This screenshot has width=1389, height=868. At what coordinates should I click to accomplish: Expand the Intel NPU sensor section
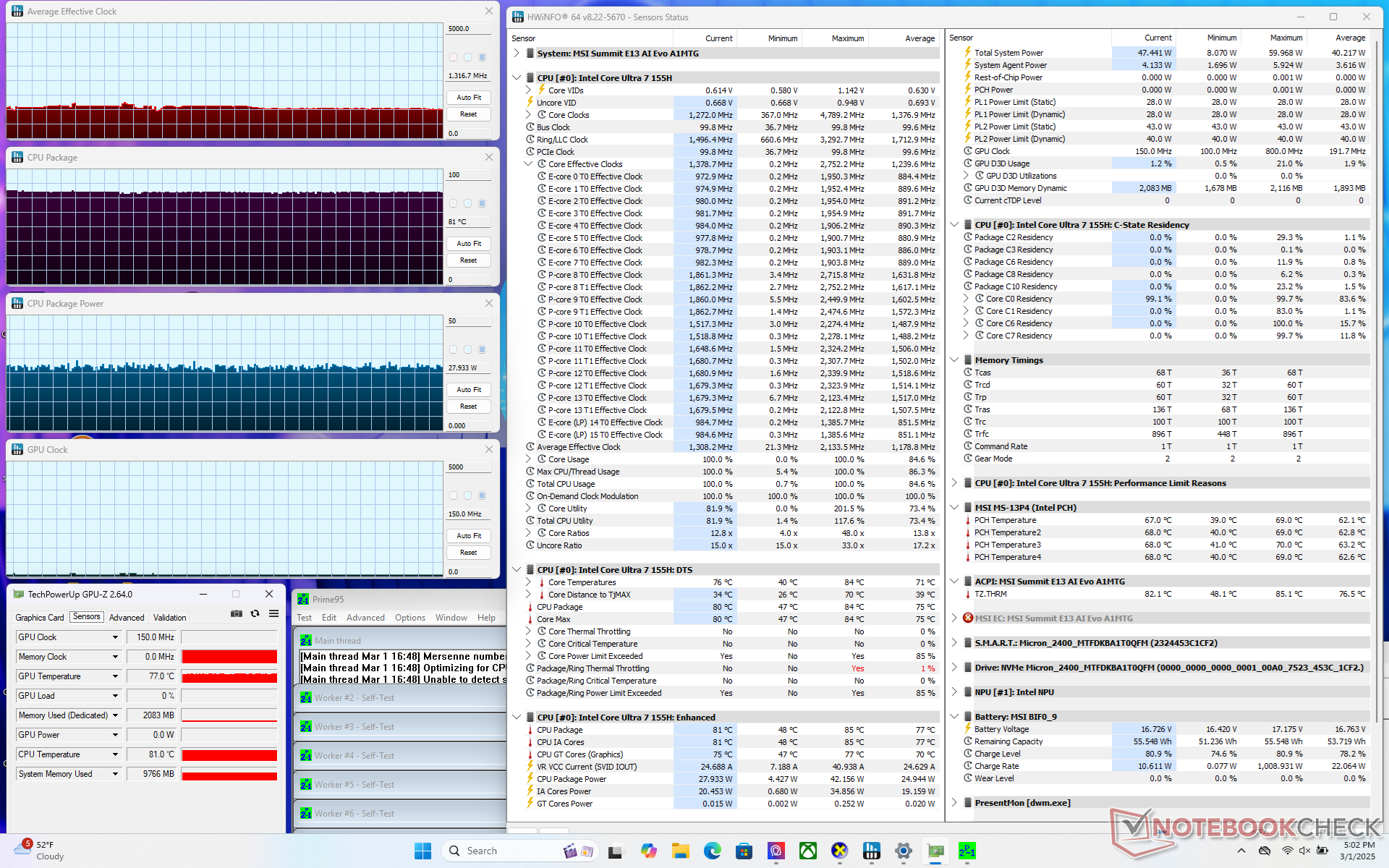(x=954, y=692)
